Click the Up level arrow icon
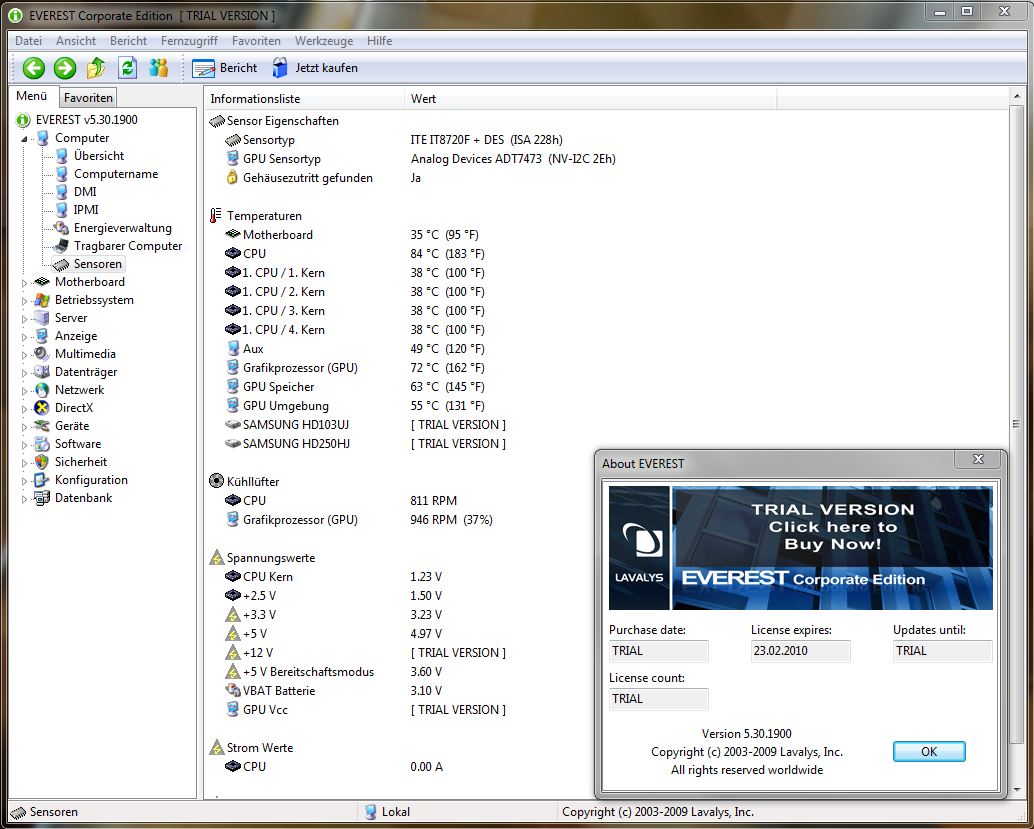The width and height of the screenshot is (1034, 829). [x=96, y=67]
